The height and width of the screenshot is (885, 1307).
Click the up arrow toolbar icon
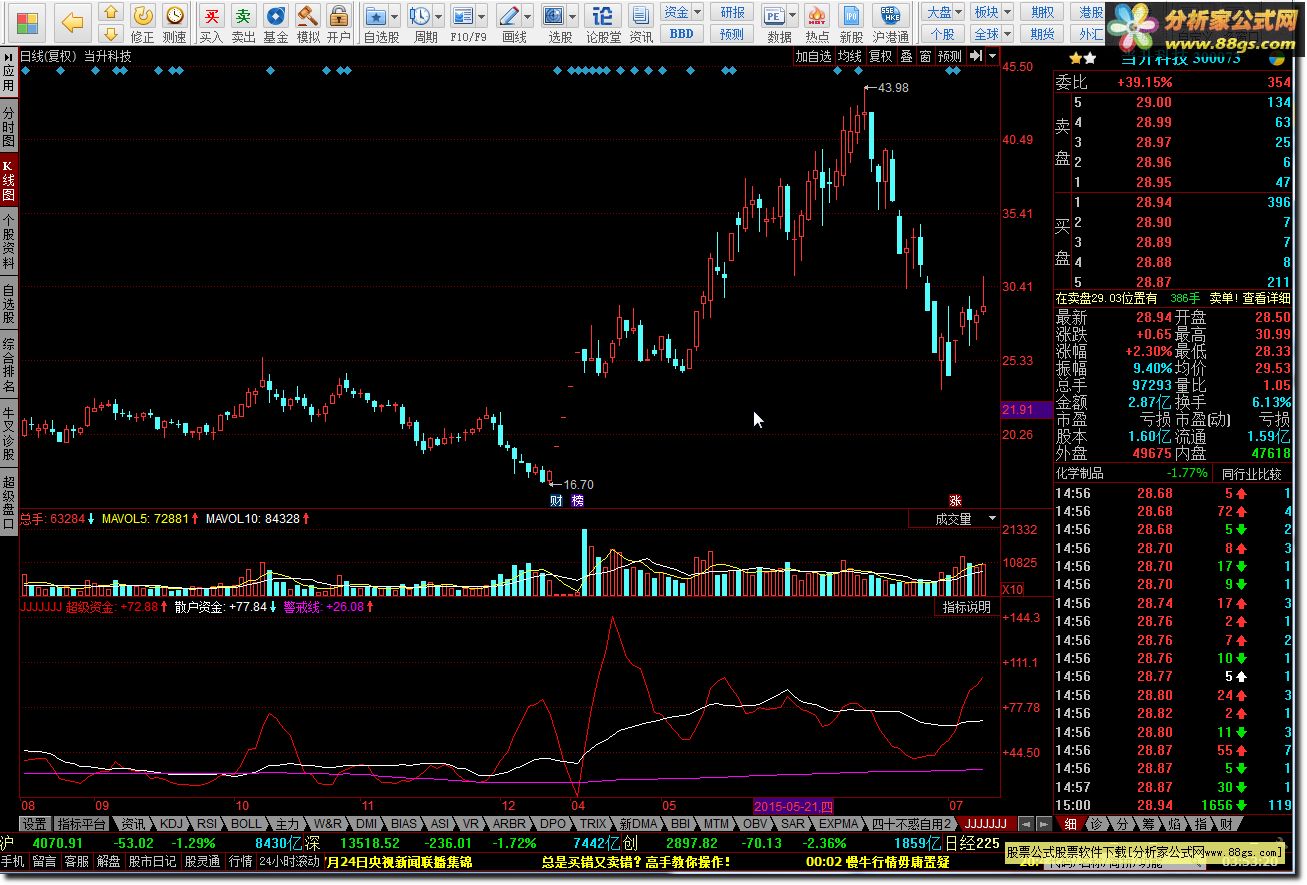click(112, 12)
